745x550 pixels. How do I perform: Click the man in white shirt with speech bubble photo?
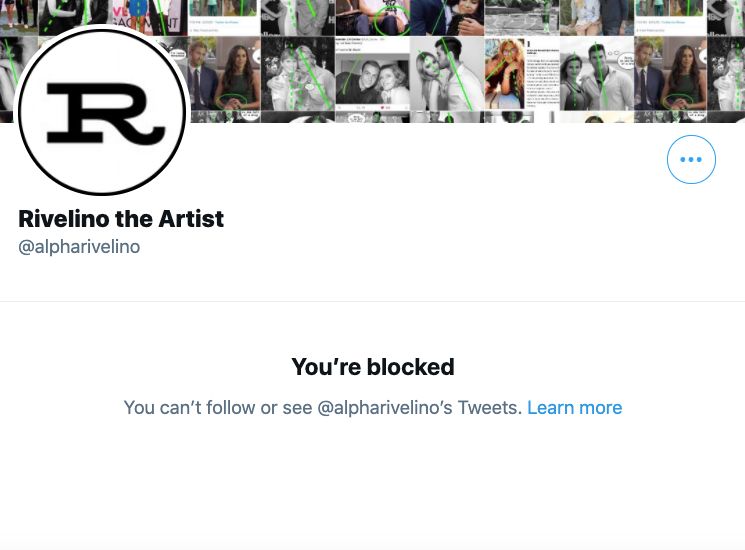coord(596,74)
